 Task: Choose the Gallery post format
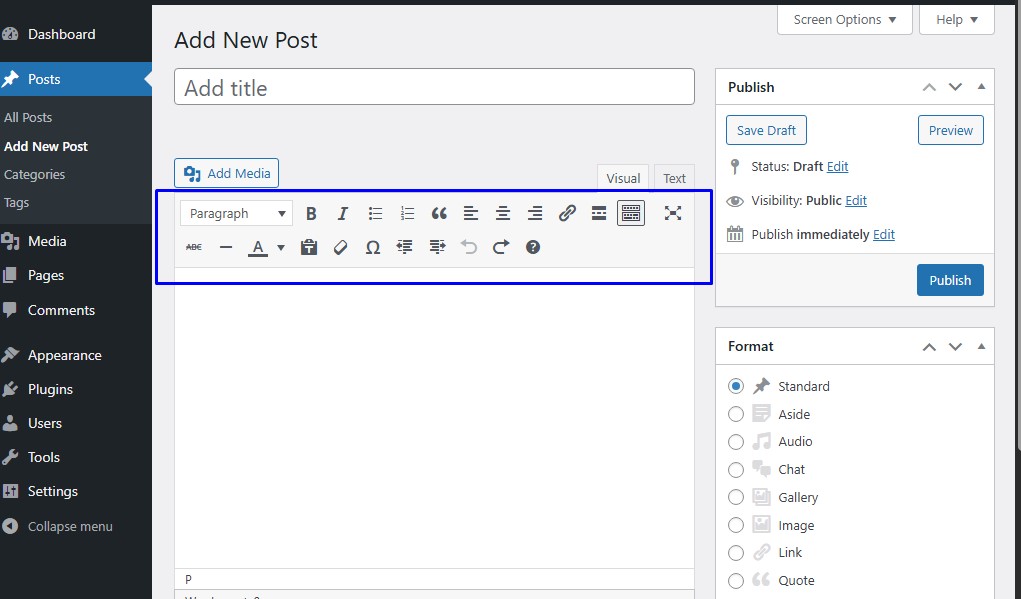coord(736,497)
